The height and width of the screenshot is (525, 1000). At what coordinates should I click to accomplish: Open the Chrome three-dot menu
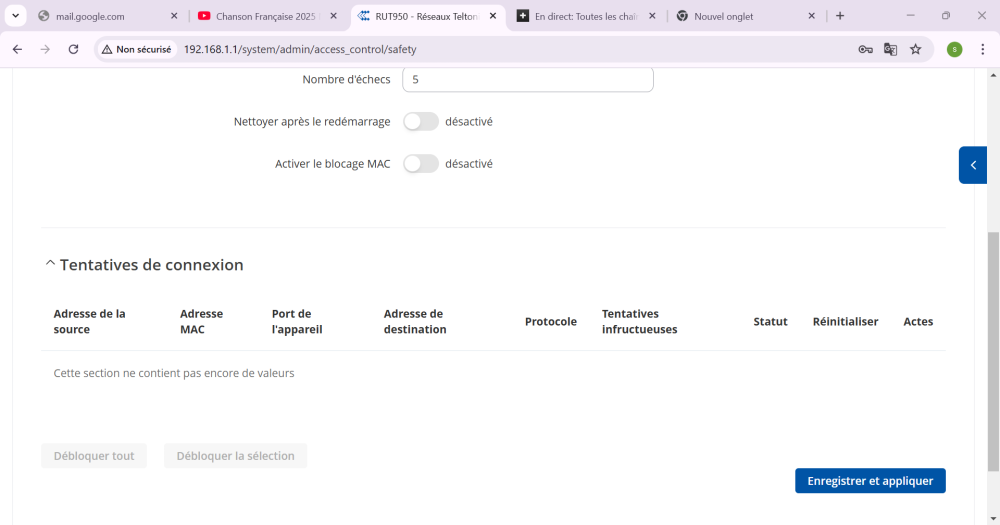tap(983, 49)
